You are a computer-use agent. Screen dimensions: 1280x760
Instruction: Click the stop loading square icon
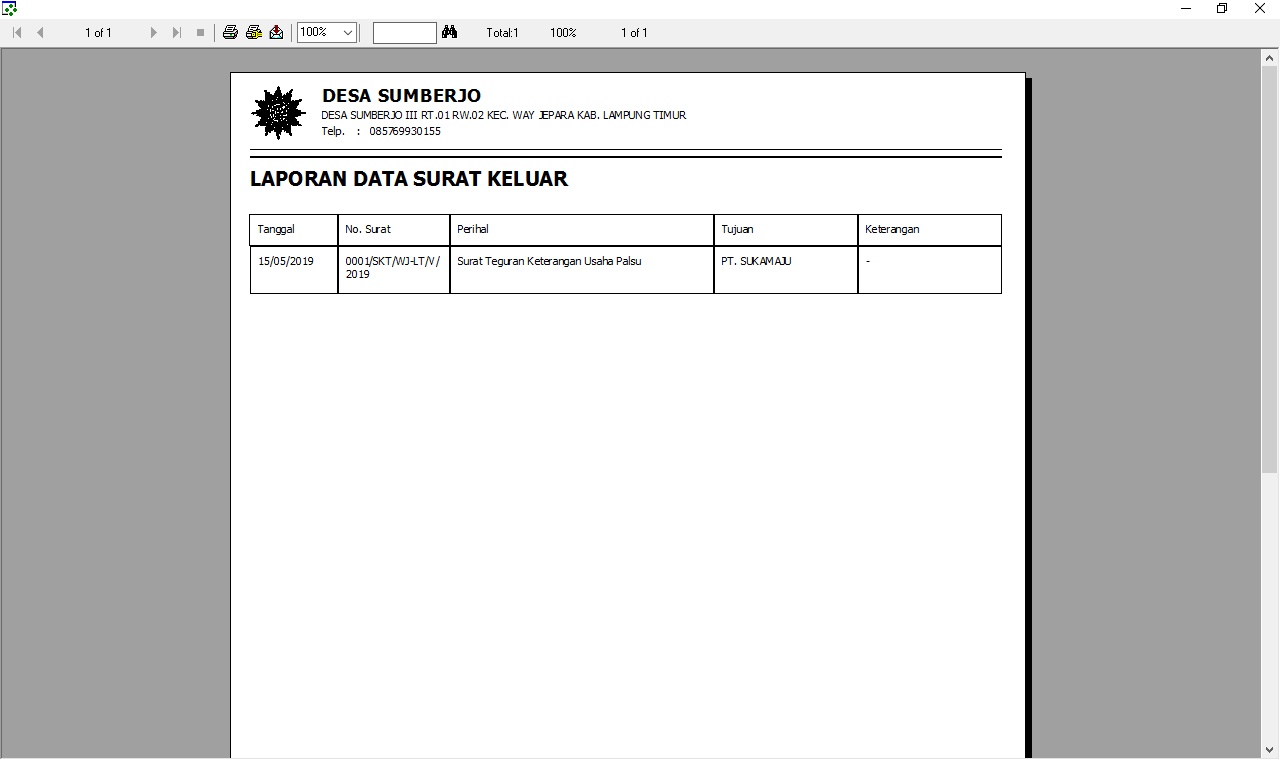[x=200, y=33]
